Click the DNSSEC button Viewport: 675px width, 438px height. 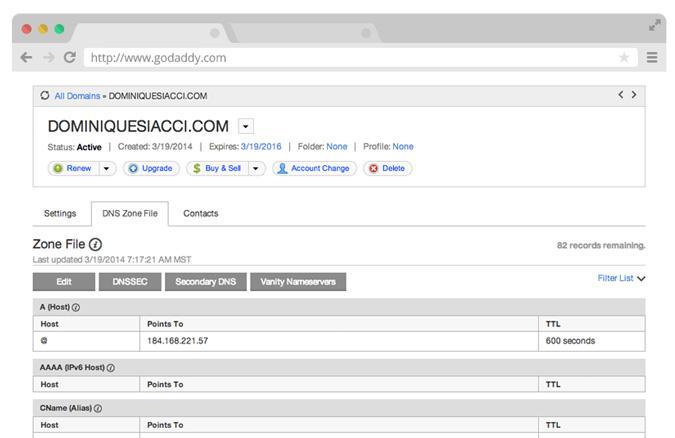click(130, 282)
